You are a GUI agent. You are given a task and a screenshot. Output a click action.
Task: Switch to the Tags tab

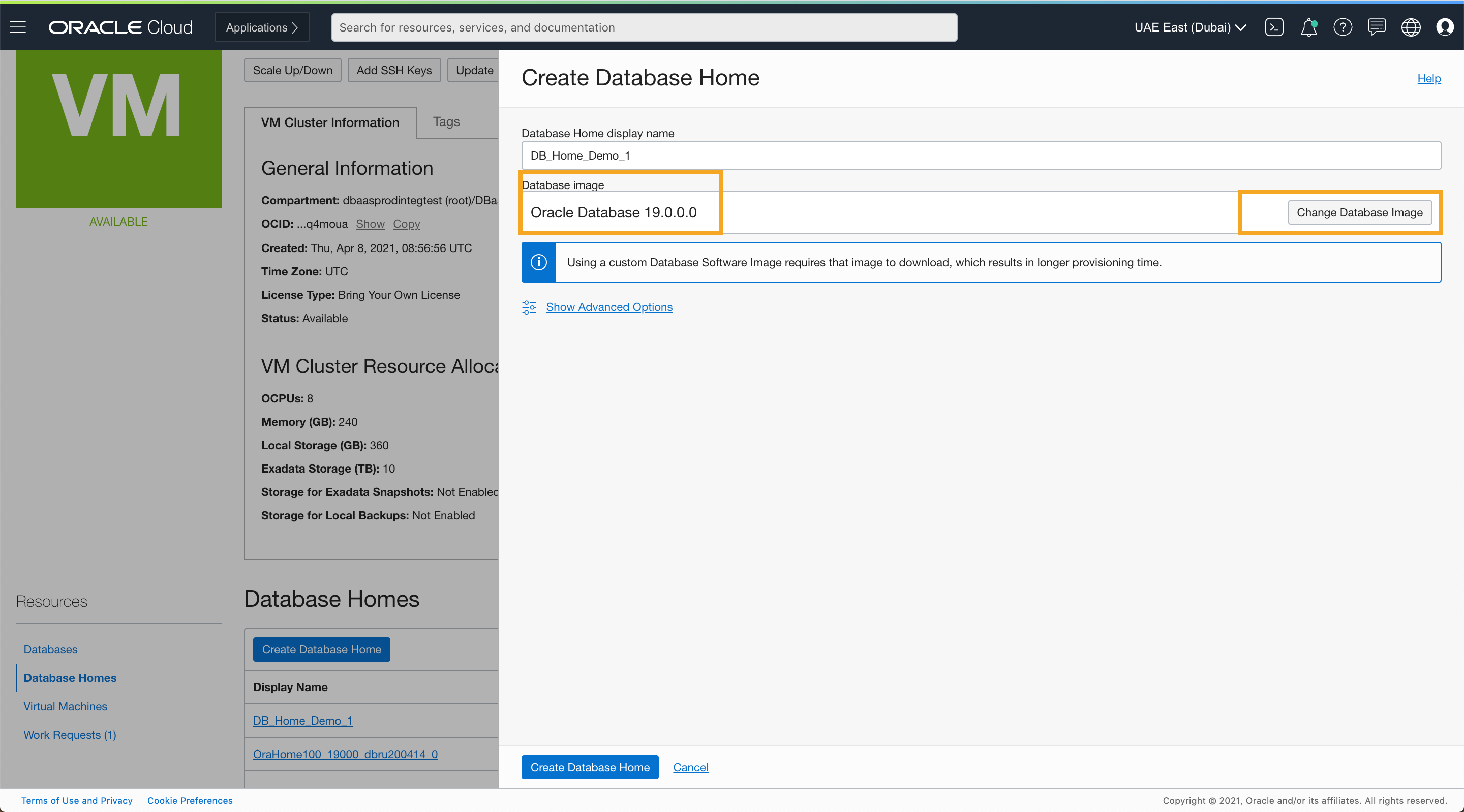446,121
